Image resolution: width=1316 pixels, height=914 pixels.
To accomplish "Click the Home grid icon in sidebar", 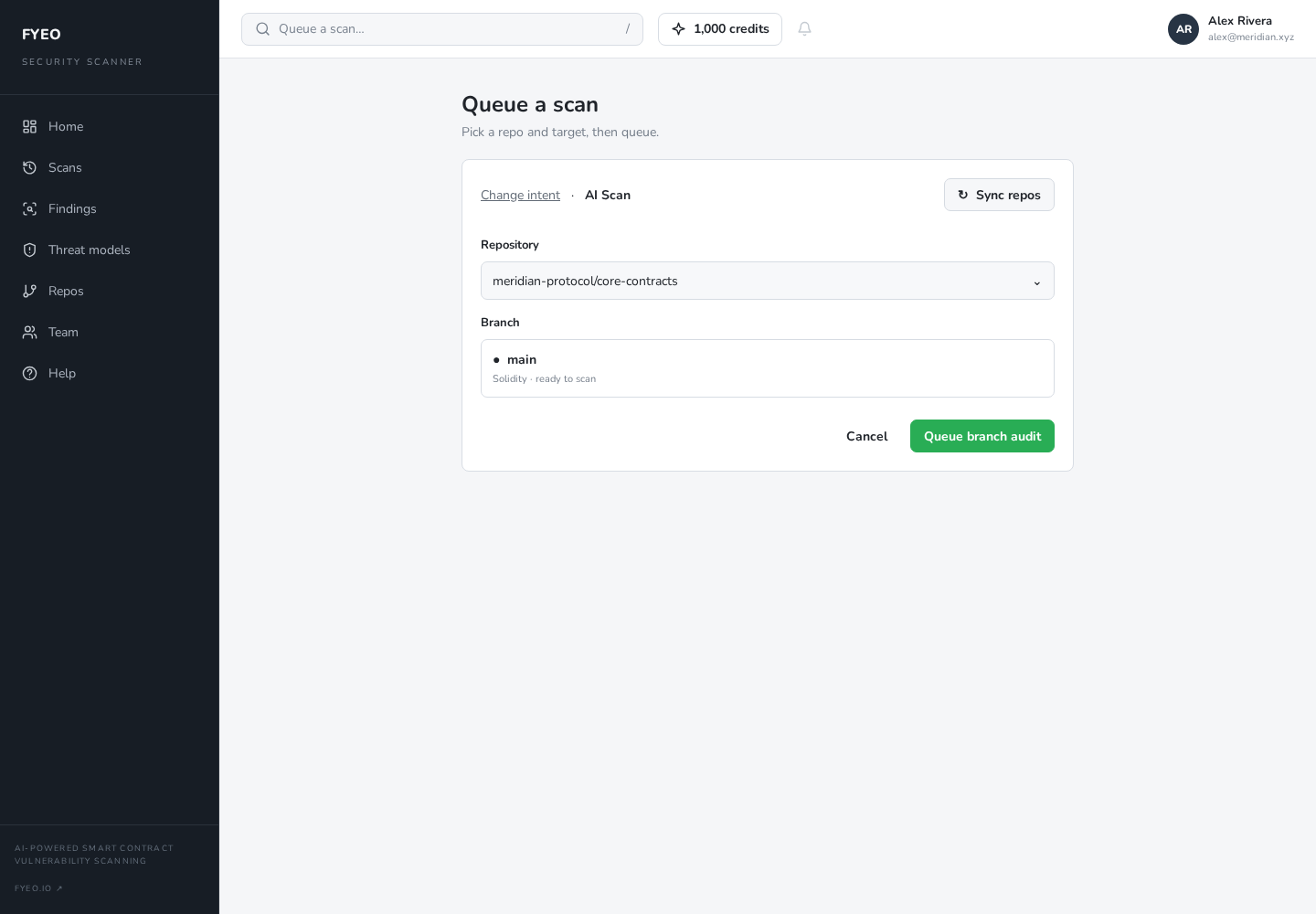I will (x=29, y=126).
